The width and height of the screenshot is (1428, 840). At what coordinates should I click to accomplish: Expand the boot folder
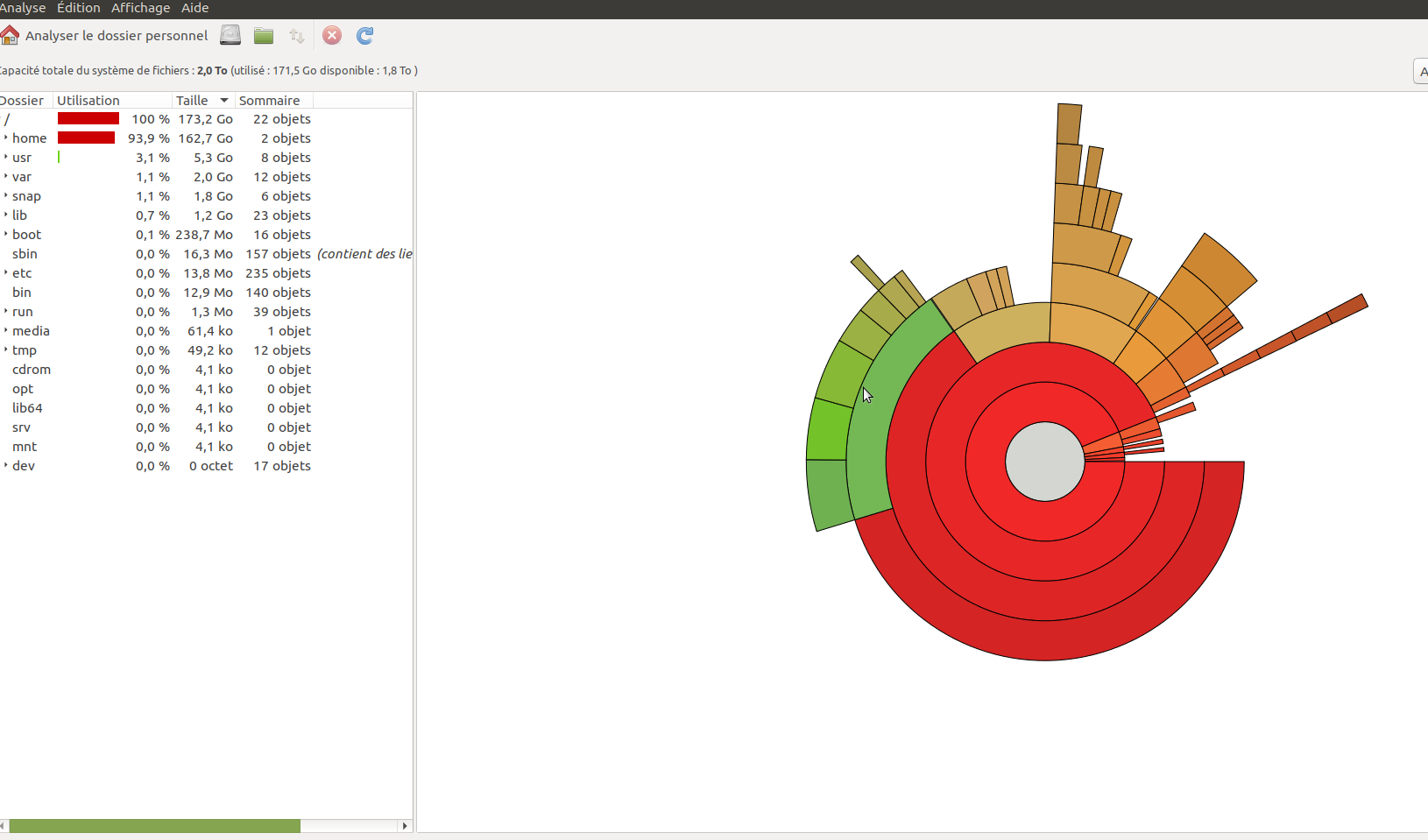coord(6,235)
